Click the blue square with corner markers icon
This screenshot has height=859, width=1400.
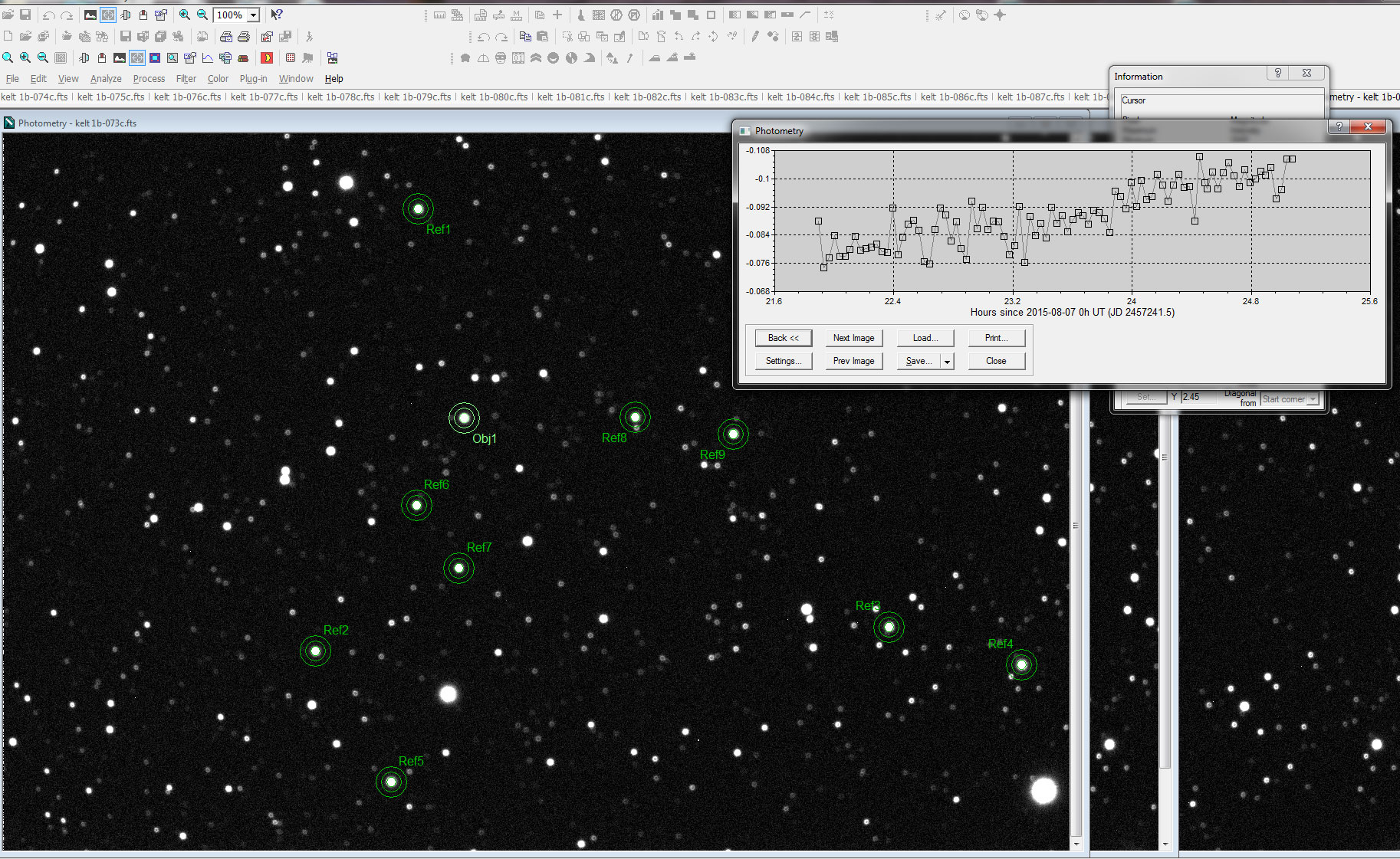(155, 58)
